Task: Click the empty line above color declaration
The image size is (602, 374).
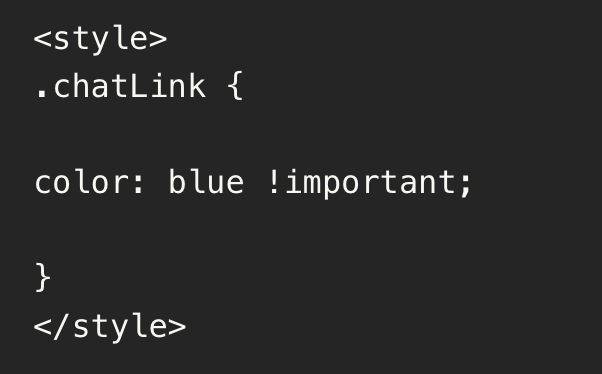Action: 301,134
